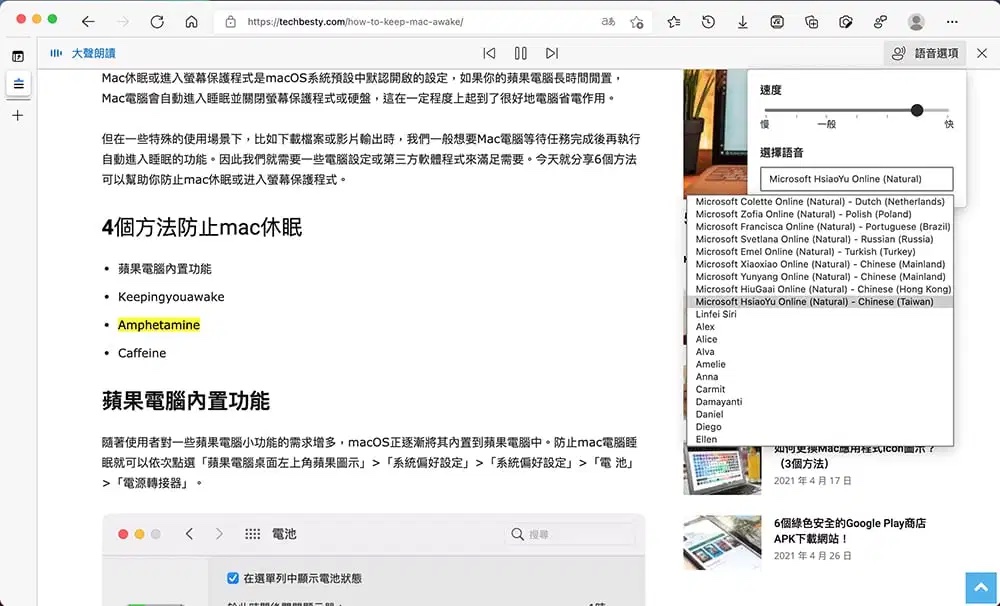This screenshot has height=606, width=1000.
Task: Choose the Carmit voice
Action: point(820,389)
